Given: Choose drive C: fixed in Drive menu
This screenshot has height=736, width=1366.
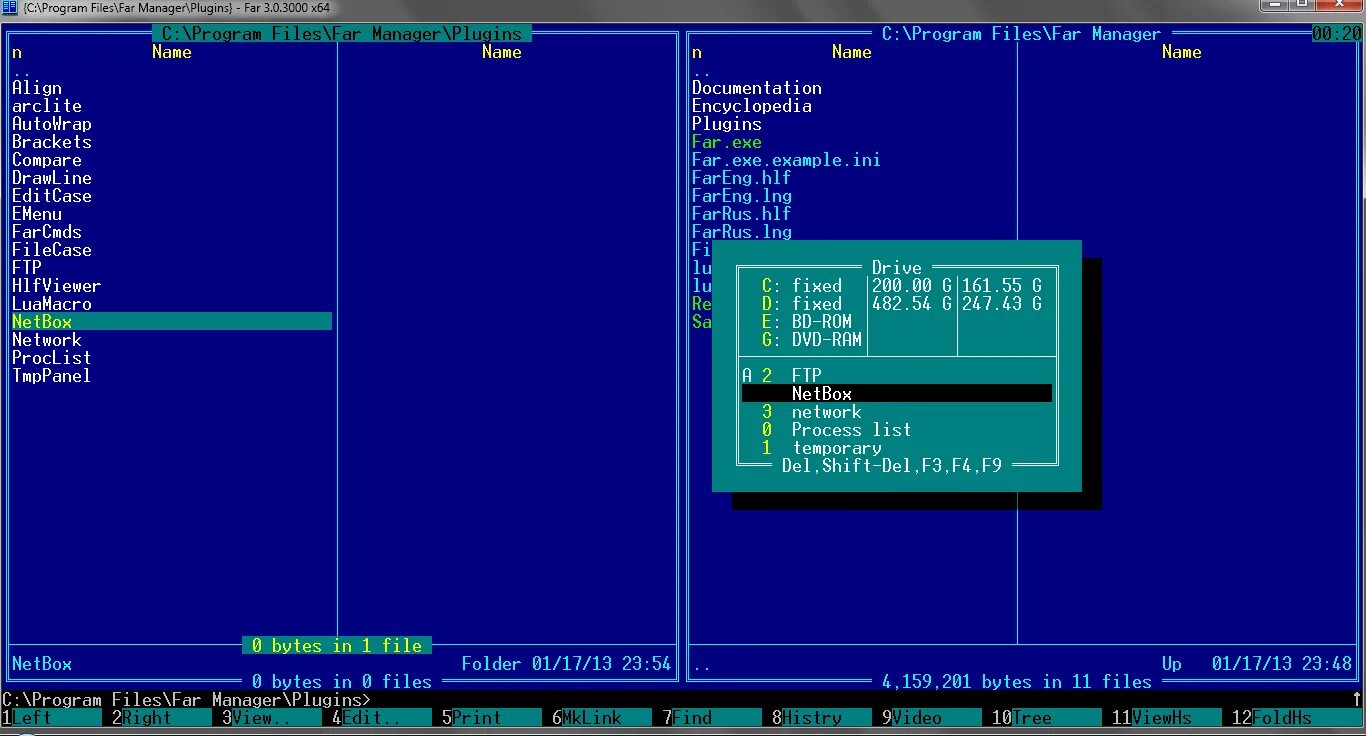Looking at the screenshot, I should click(x=897, y=286).
